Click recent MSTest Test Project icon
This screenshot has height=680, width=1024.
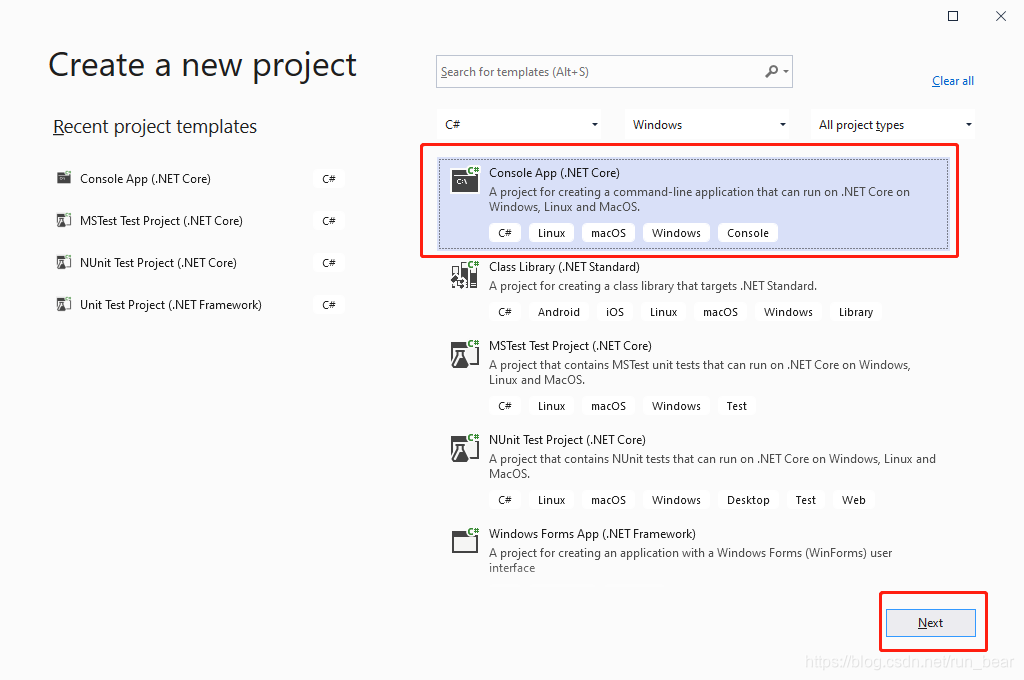coord(64,220)
